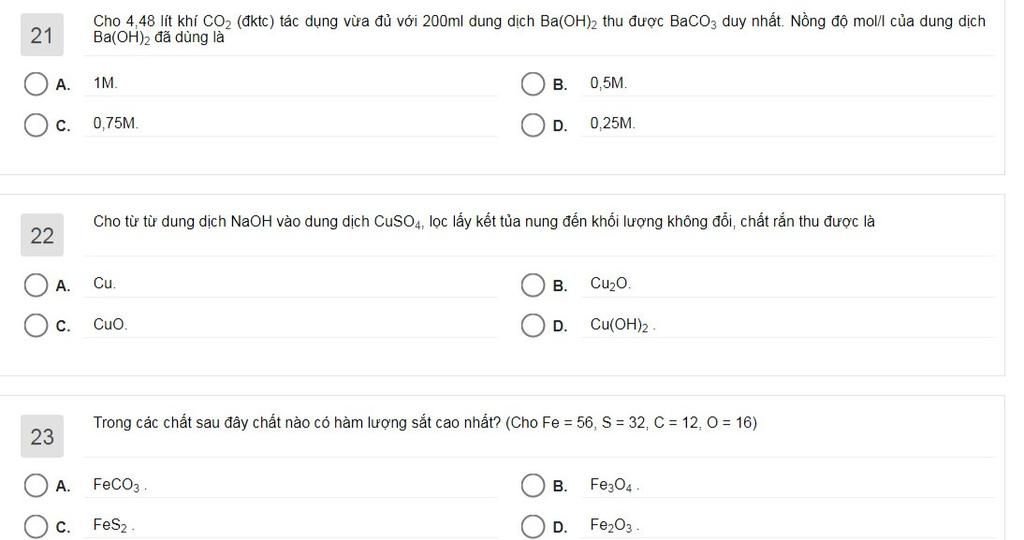Pick answer C 'FeS2' for question 23
This screenshot has height=540, width=1024.
(x=37, y=526)
